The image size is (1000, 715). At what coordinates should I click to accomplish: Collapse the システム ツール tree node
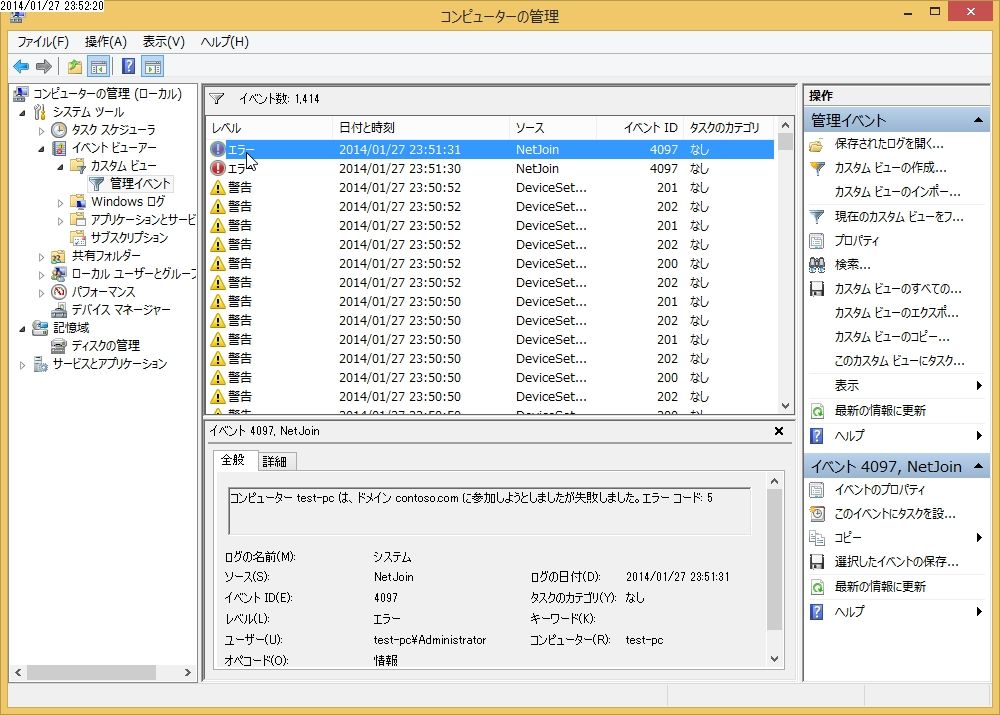click(x=23, y=113)
